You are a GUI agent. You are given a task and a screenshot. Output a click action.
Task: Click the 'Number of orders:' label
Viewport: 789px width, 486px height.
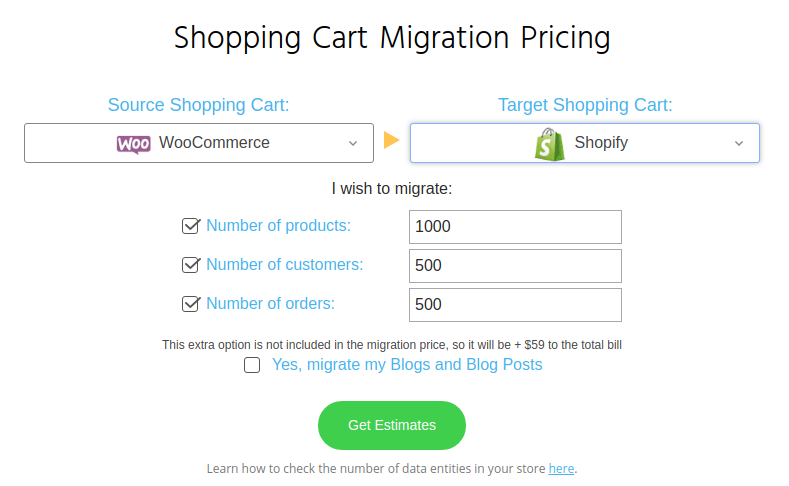pyautogui.click(x=271, y=304)
